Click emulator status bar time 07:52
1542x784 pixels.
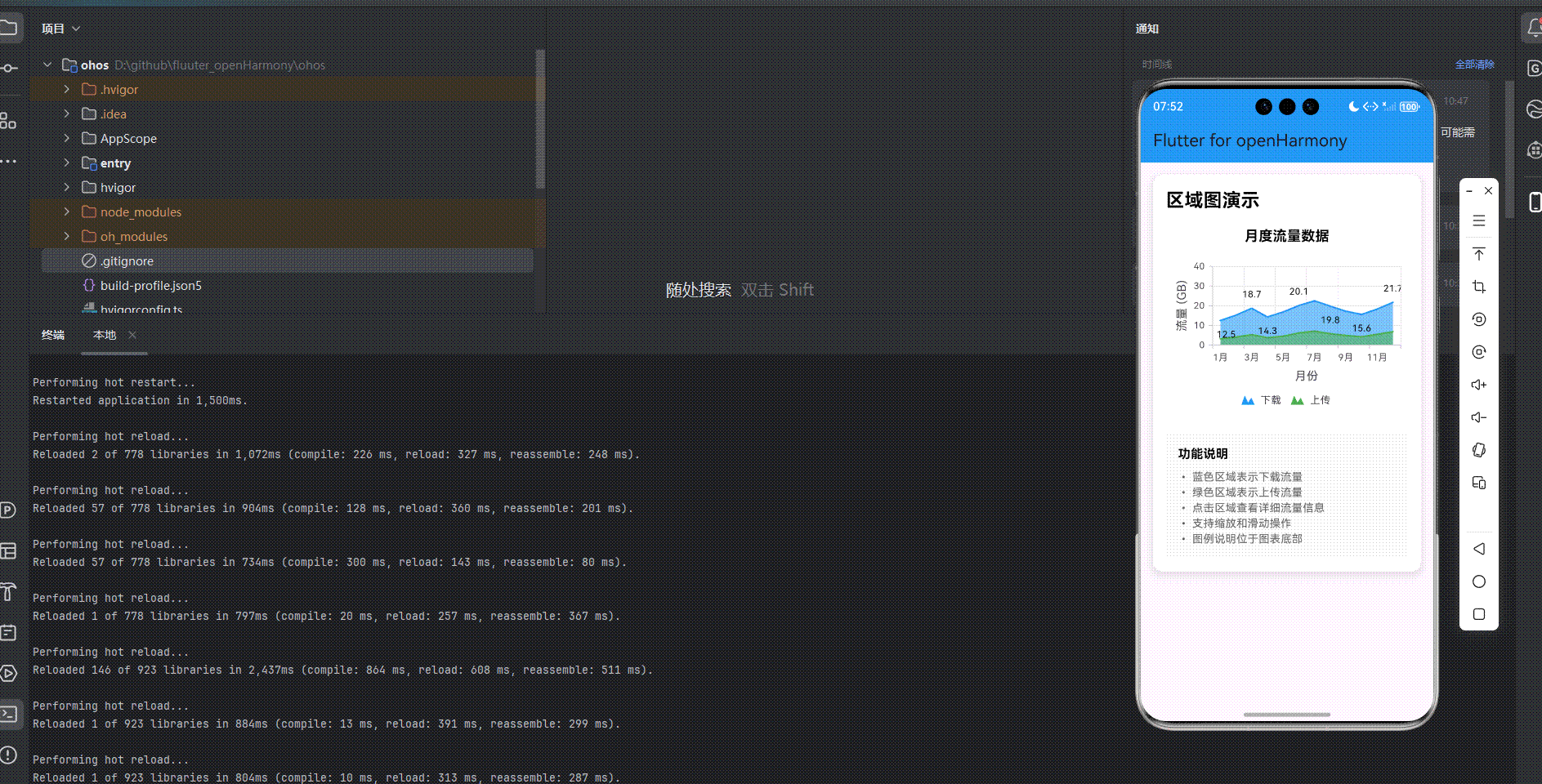tap(1168, 107)
